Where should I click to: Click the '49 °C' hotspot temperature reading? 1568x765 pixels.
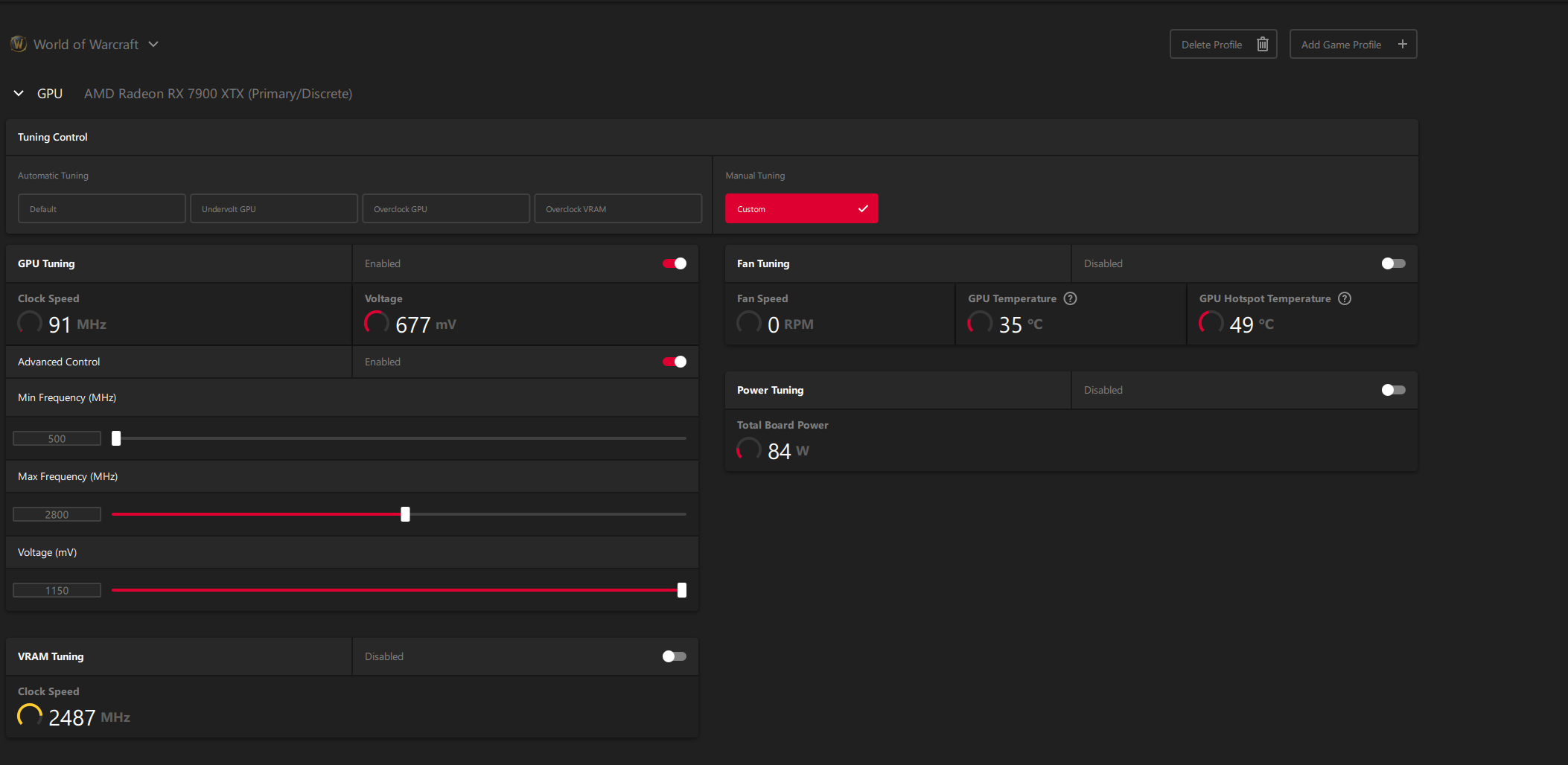click(1252, 324)
